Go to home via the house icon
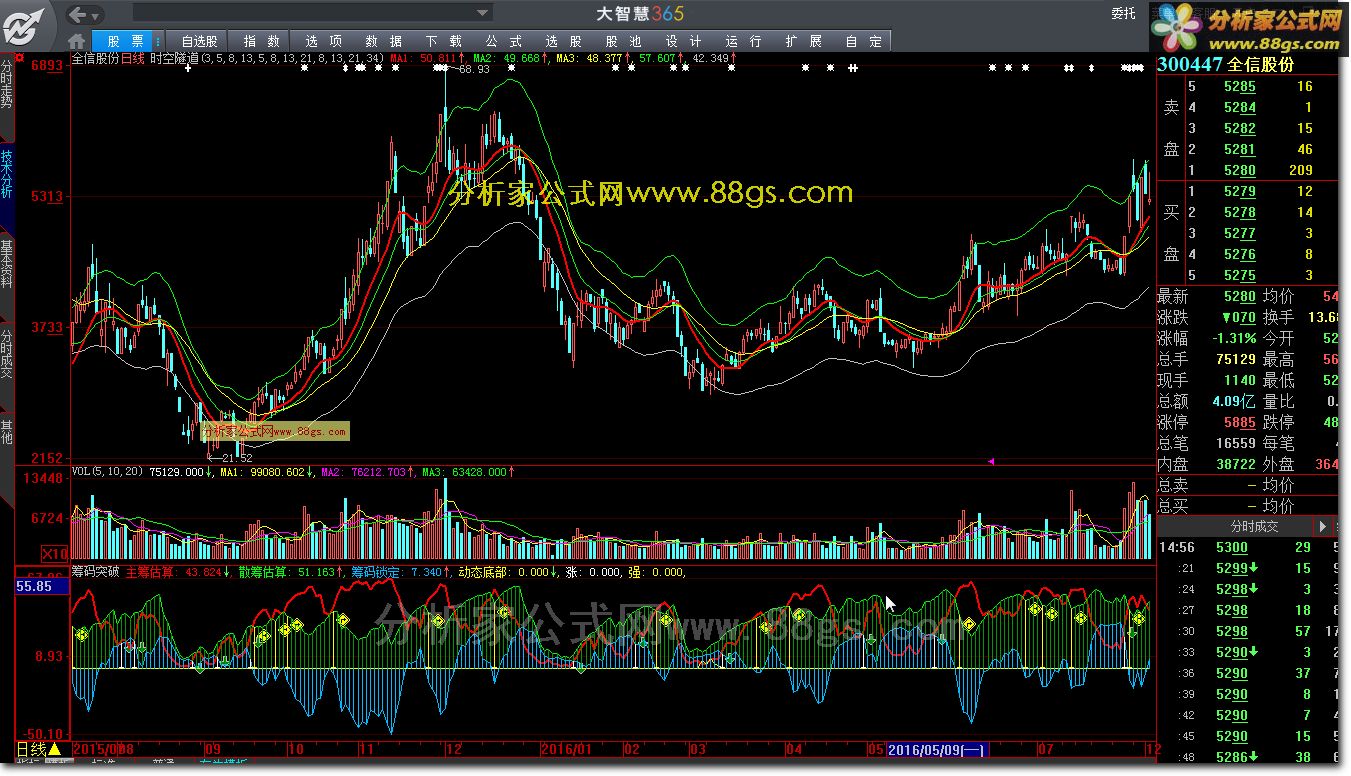 click(x=77, y=41)
